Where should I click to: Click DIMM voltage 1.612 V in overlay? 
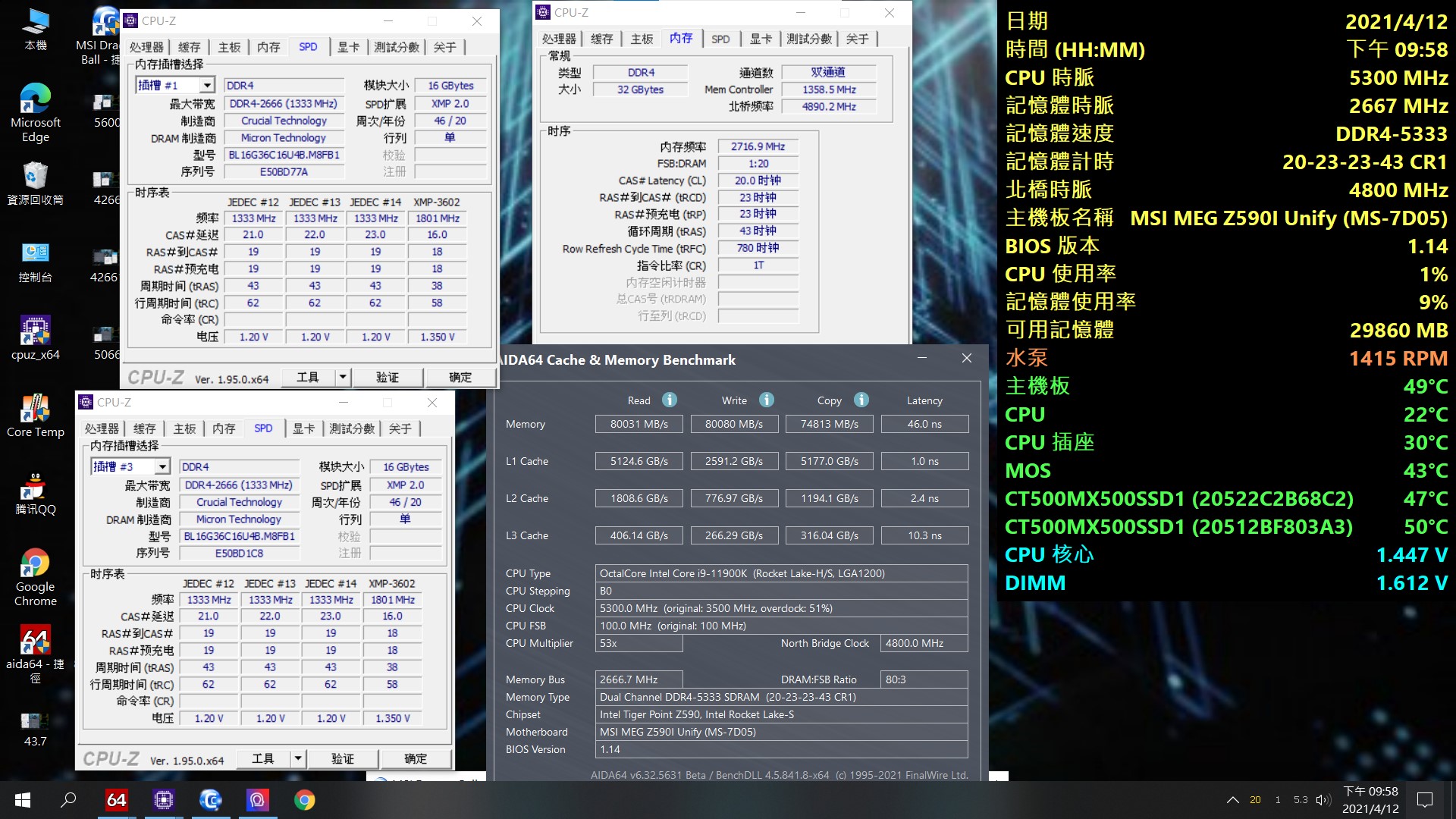(x=1411, y=582)
